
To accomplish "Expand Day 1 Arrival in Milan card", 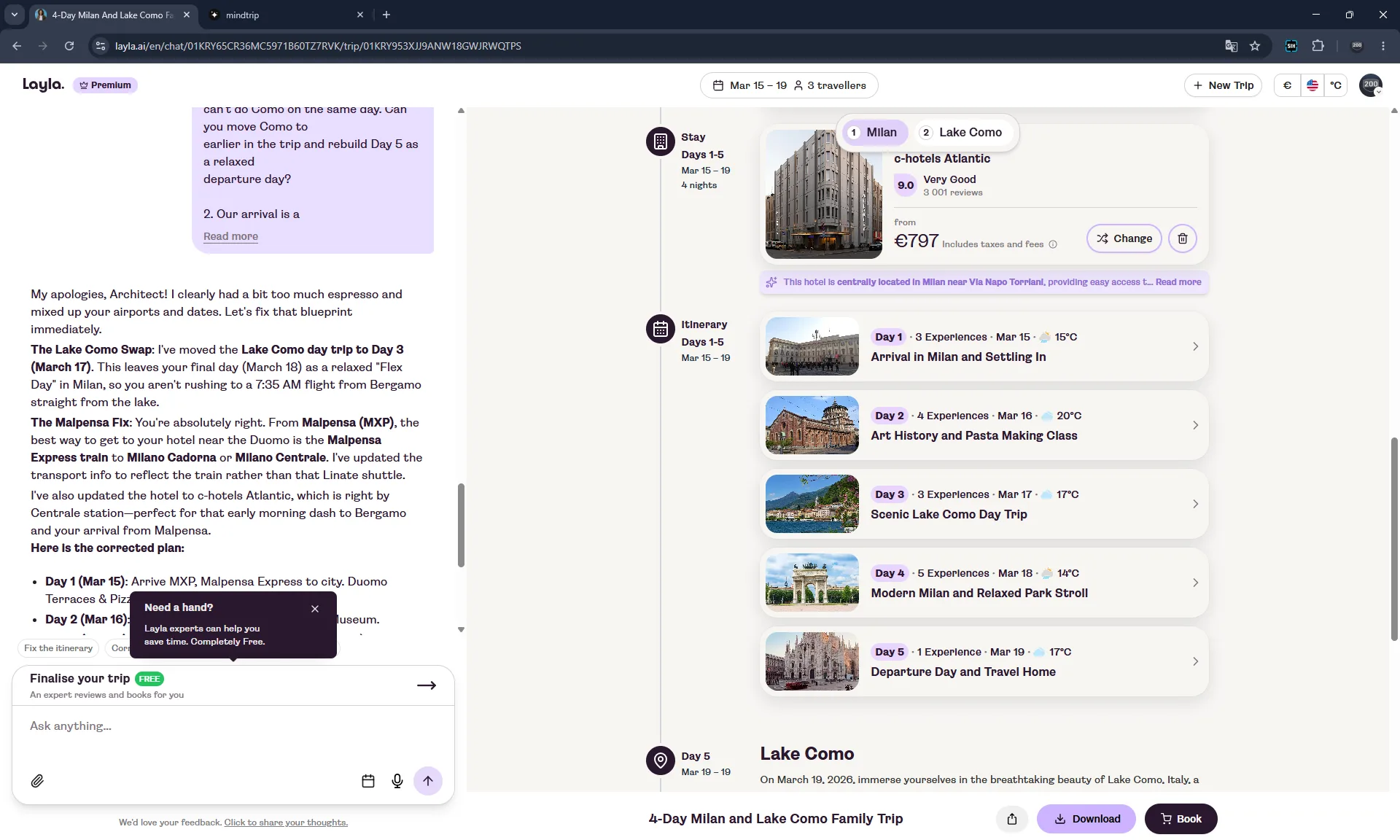I will click(x=984, y=346).
